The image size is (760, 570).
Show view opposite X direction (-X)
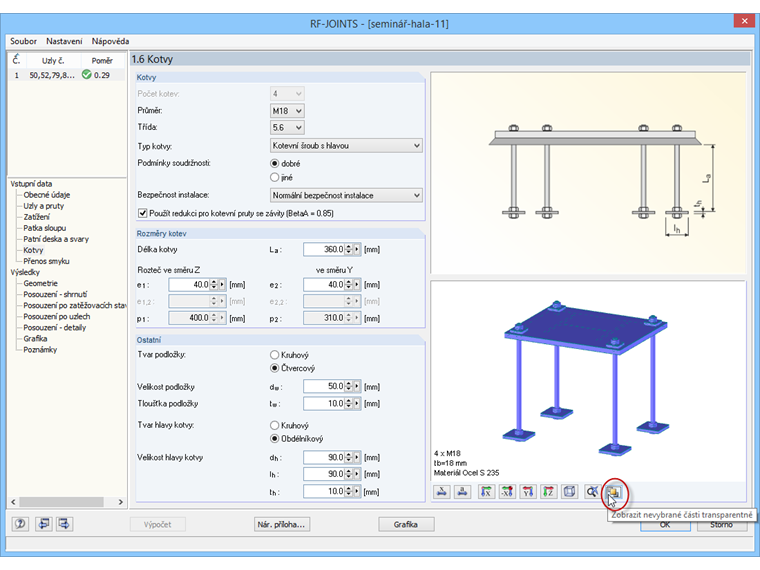507,491
